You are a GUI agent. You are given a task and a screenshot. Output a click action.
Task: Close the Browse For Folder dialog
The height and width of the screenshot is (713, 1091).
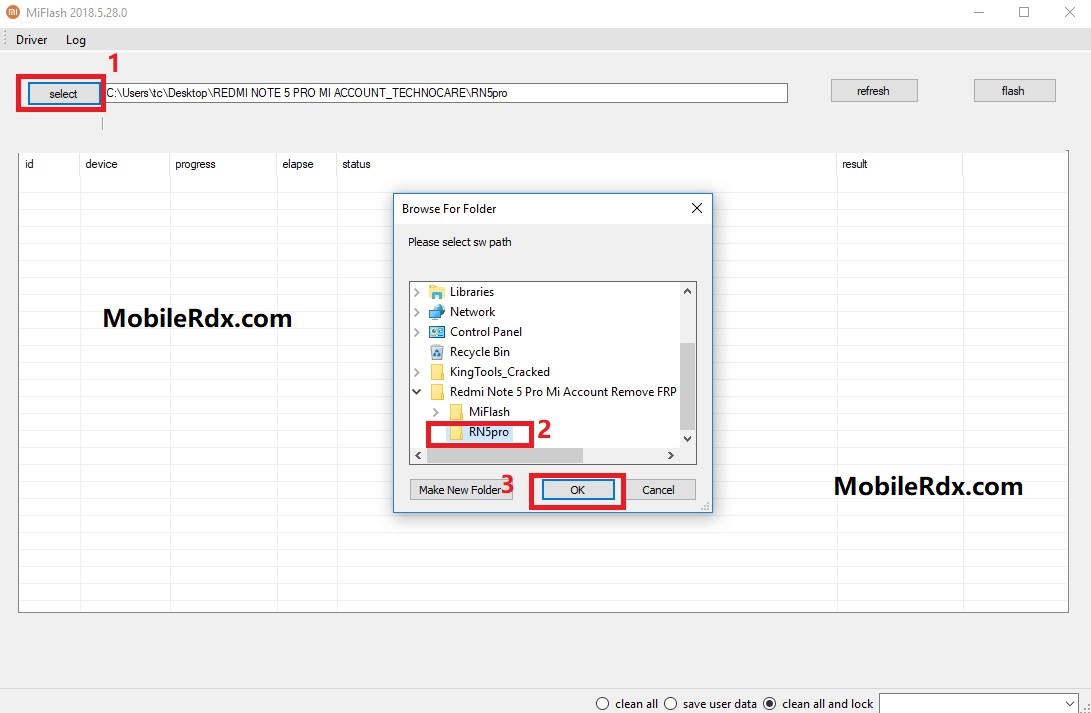pos(696,208)
